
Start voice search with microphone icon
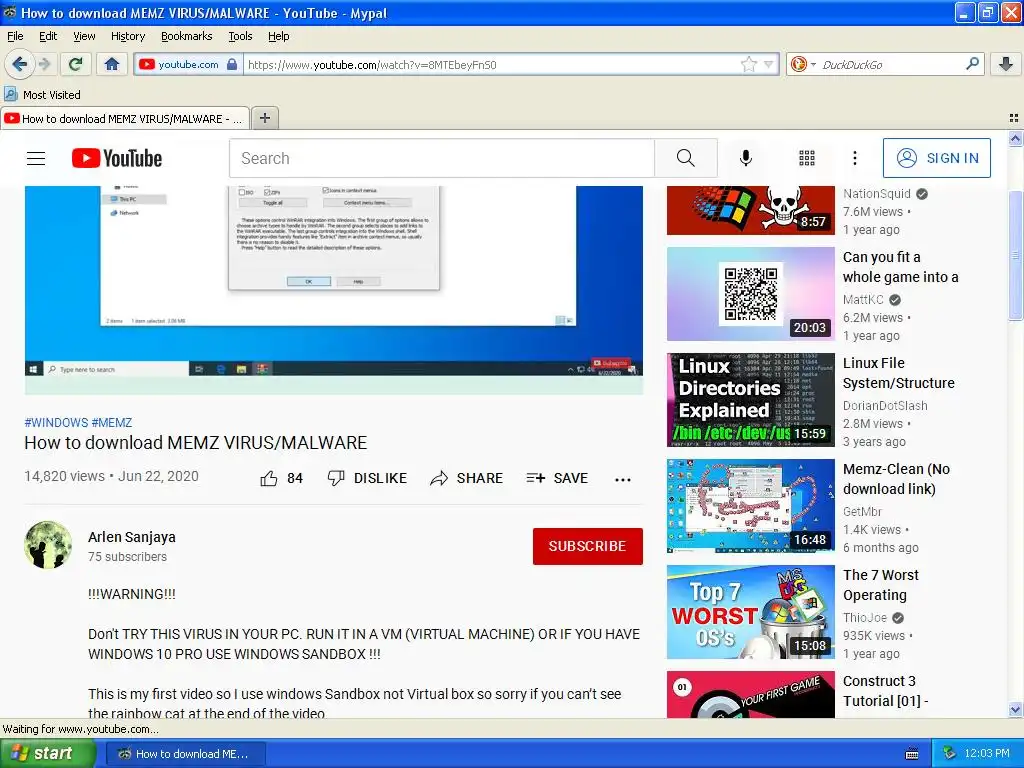pyautogui.click(x=746, y=158)
